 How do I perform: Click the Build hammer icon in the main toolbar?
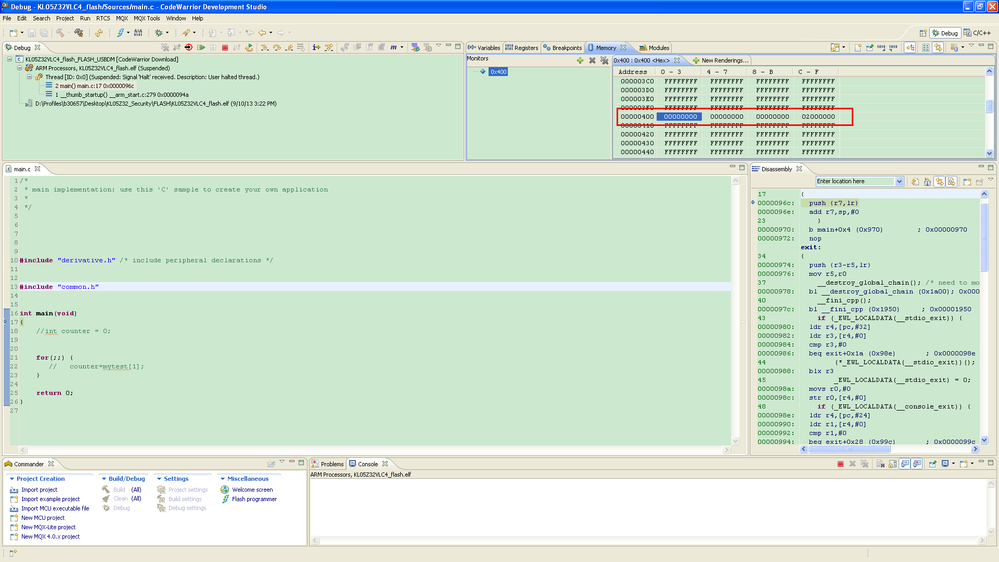point(60,32)
